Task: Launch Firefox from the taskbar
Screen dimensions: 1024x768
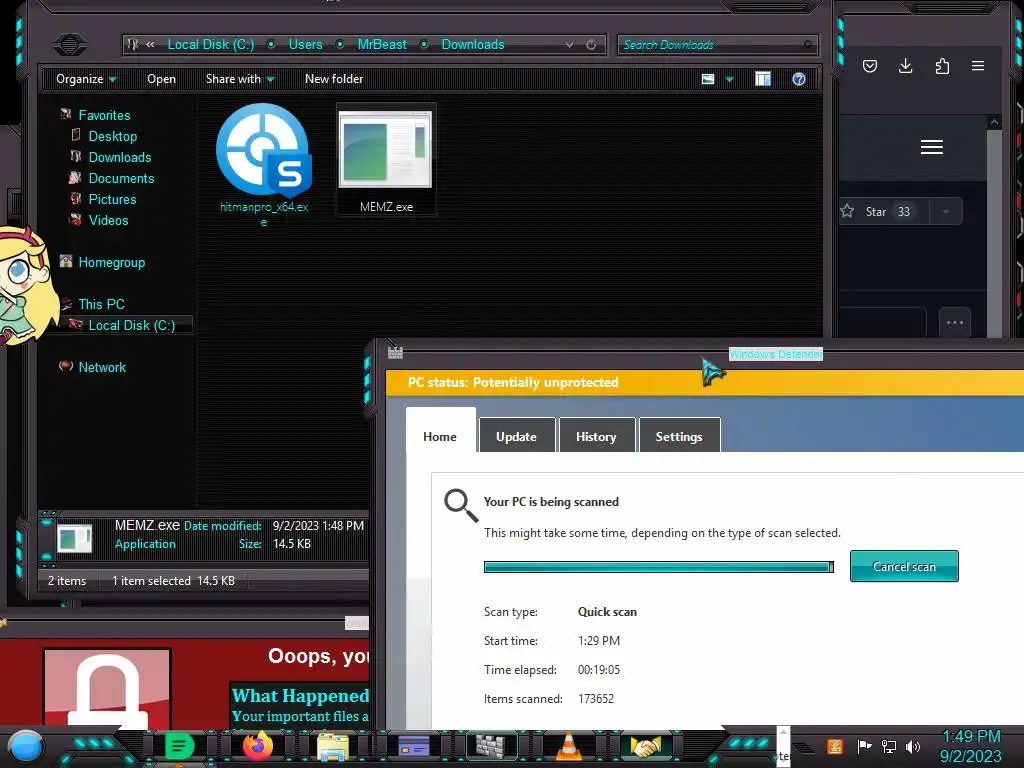Action: [x=257, y=746]
